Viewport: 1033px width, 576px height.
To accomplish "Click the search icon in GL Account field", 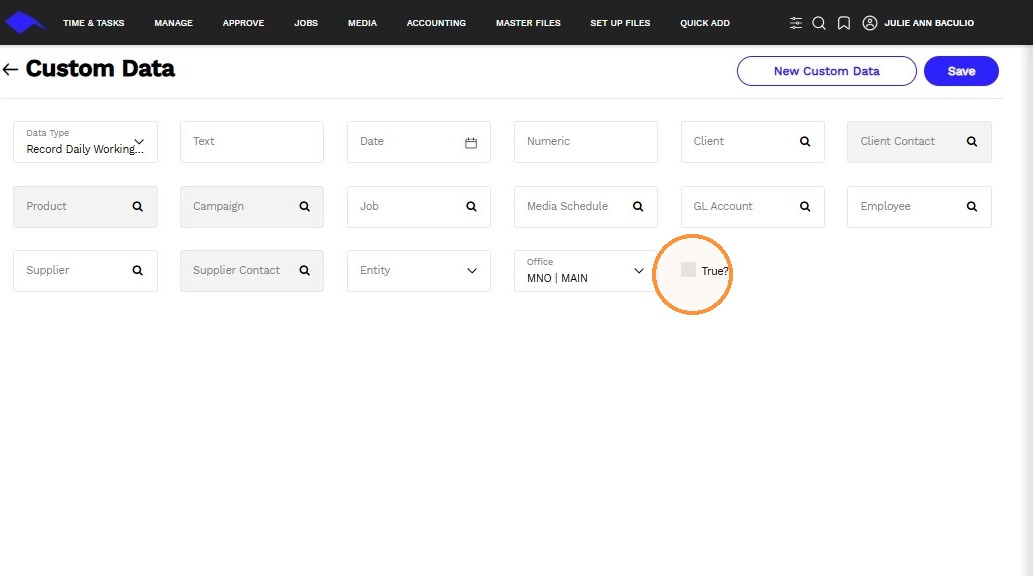I will coord(805,206).
